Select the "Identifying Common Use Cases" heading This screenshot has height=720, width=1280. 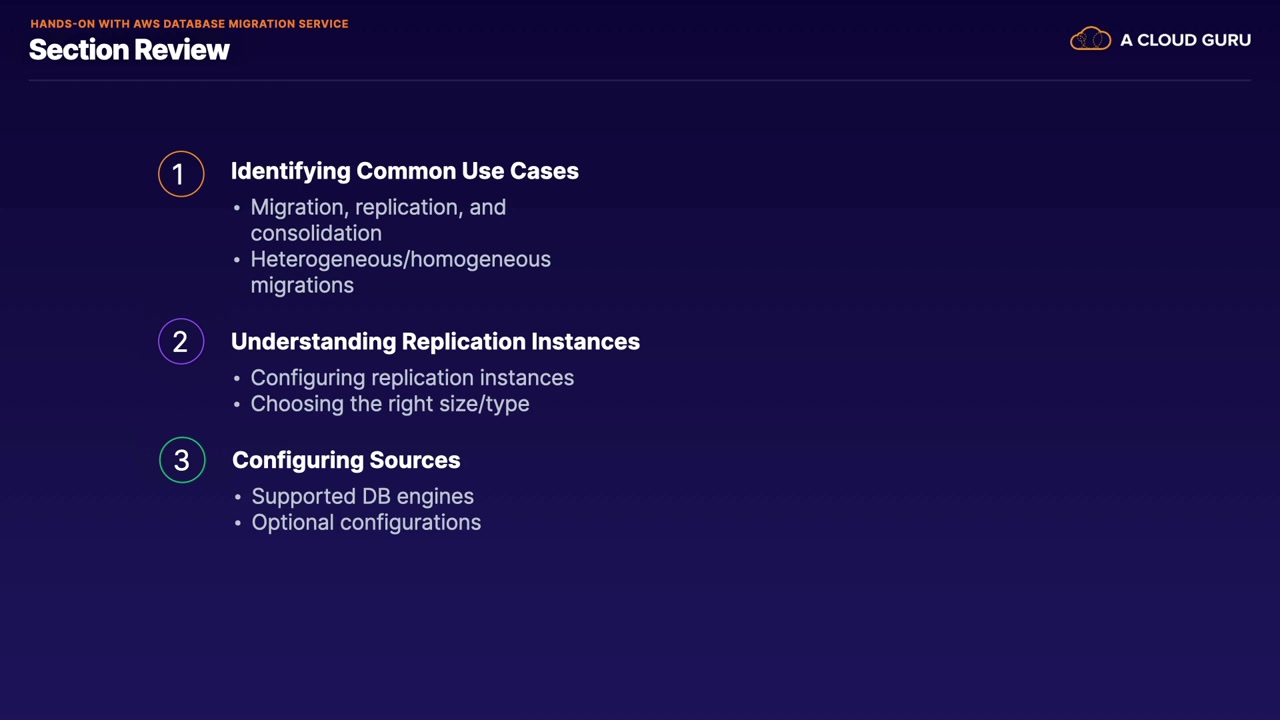(x=404, y=171)
